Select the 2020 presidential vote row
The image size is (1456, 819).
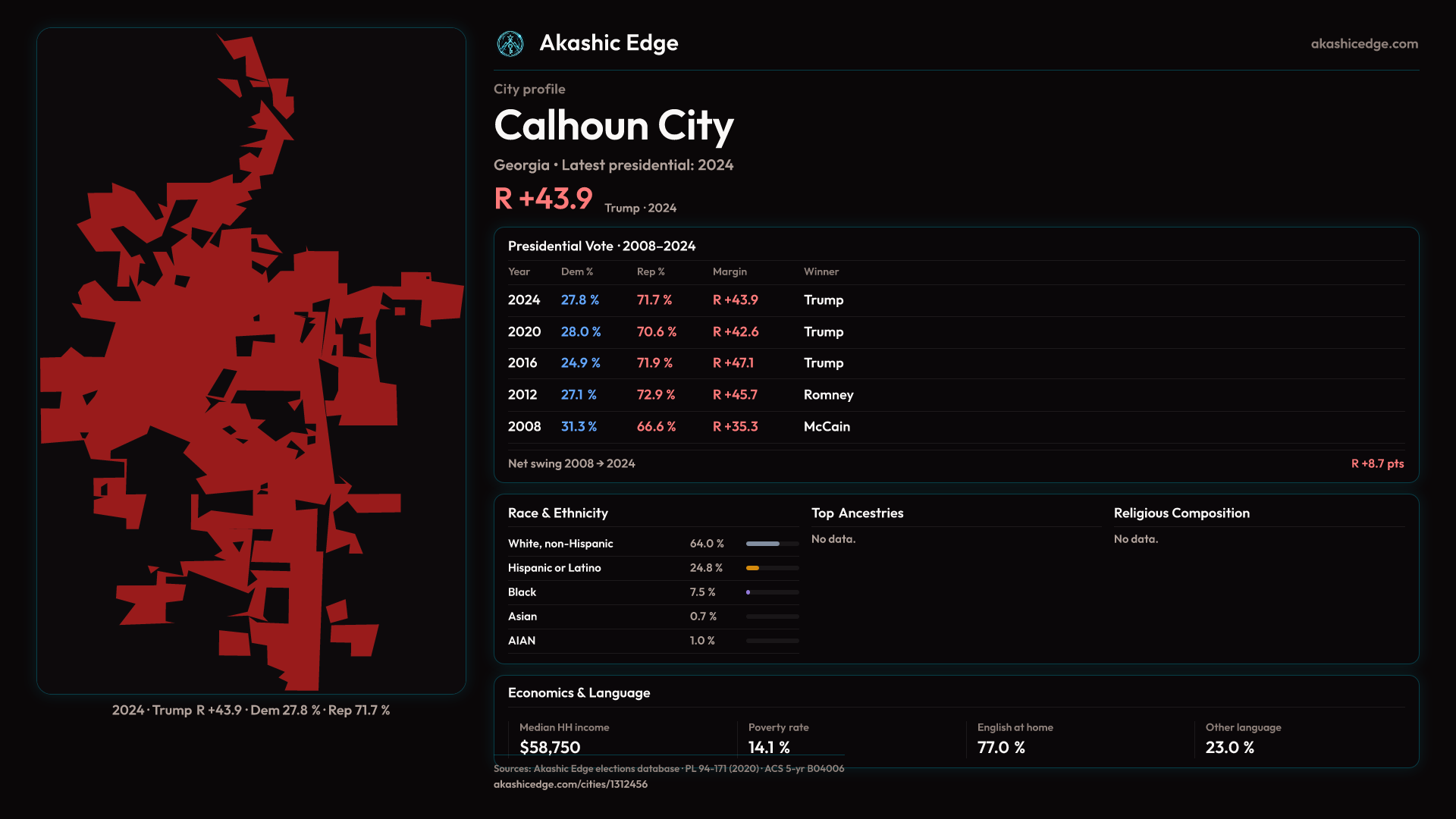[x=524, y=332]
